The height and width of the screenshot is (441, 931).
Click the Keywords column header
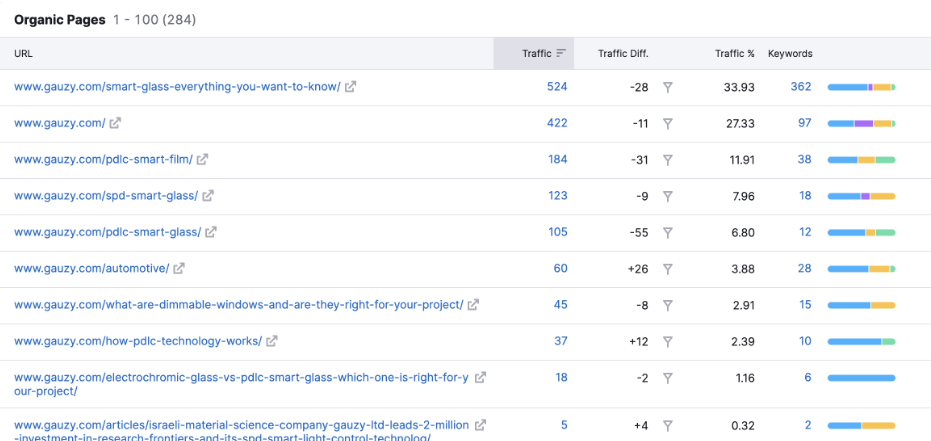[x=790, y=53]
